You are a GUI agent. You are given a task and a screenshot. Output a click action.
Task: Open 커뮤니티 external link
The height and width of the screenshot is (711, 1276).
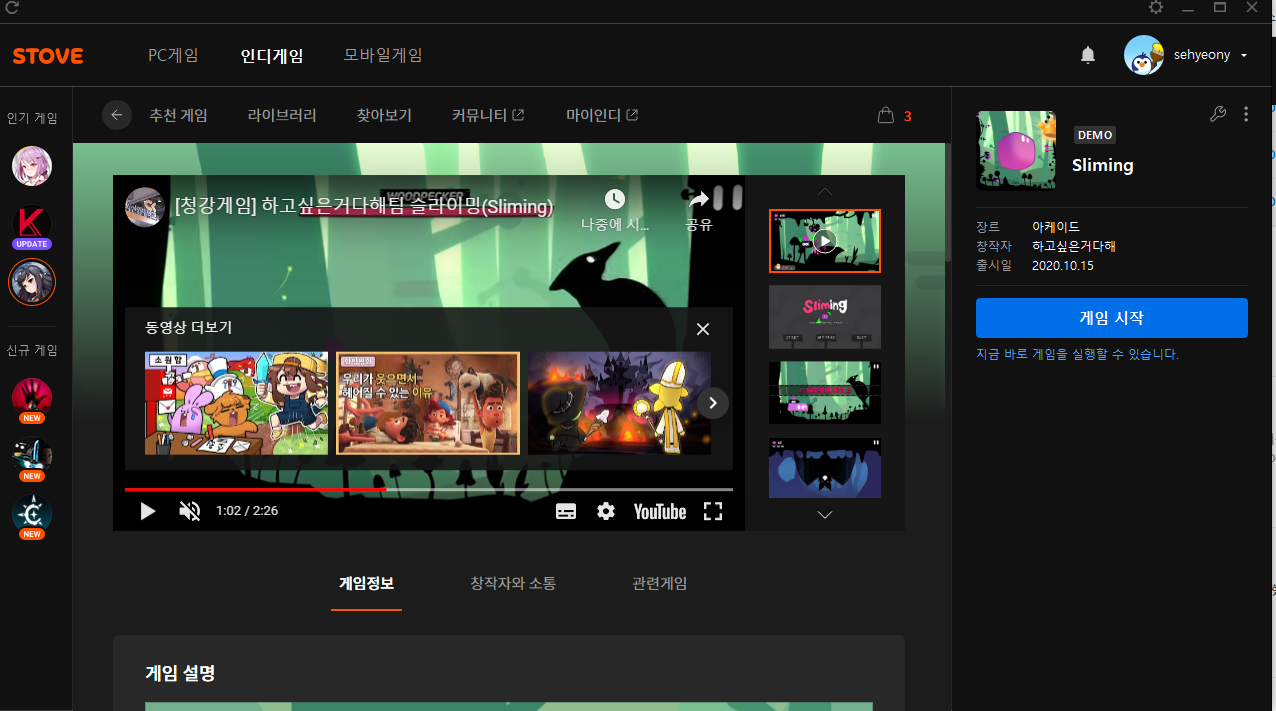point(488,115)
